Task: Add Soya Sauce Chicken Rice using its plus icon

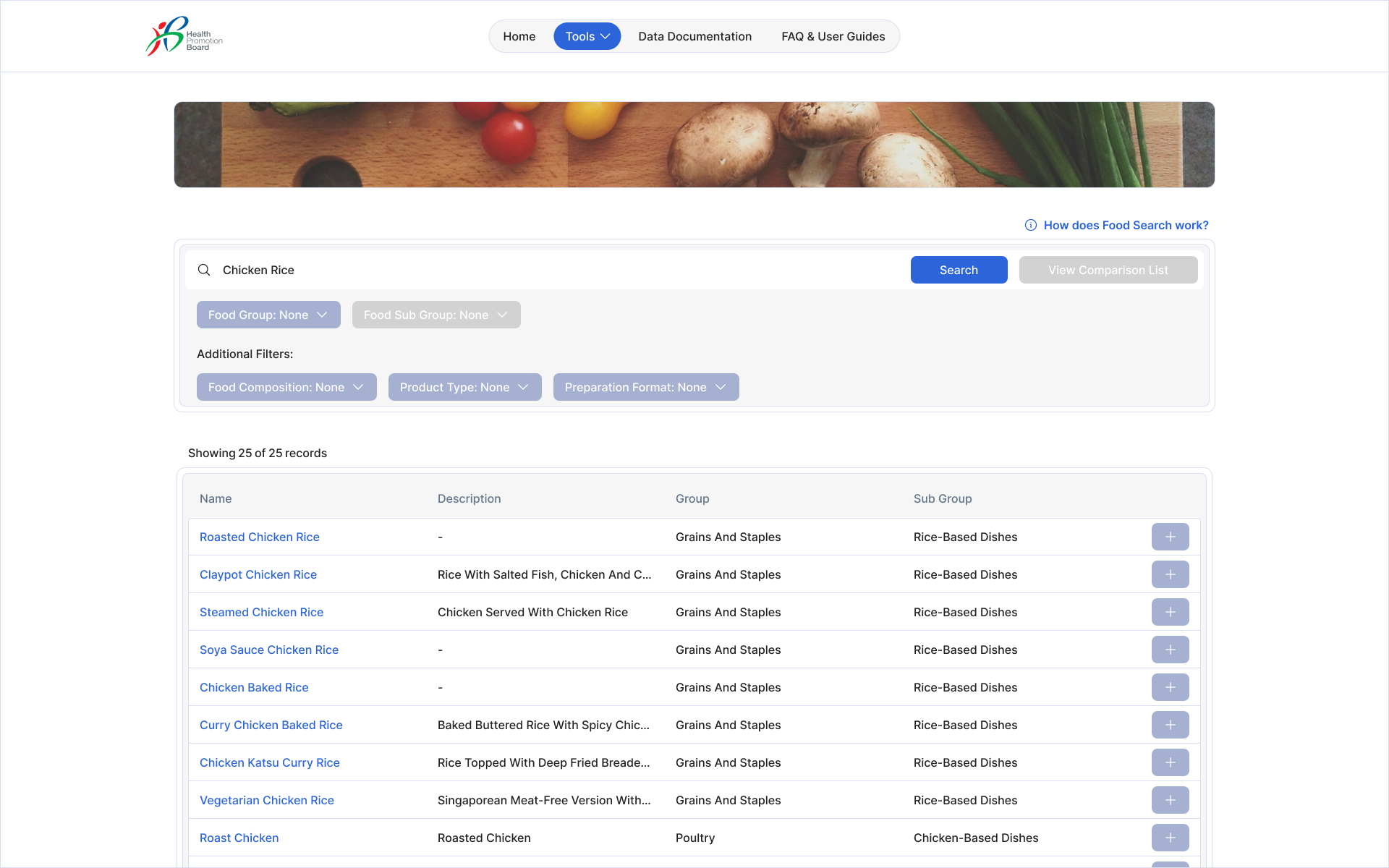Action: 1170,650
